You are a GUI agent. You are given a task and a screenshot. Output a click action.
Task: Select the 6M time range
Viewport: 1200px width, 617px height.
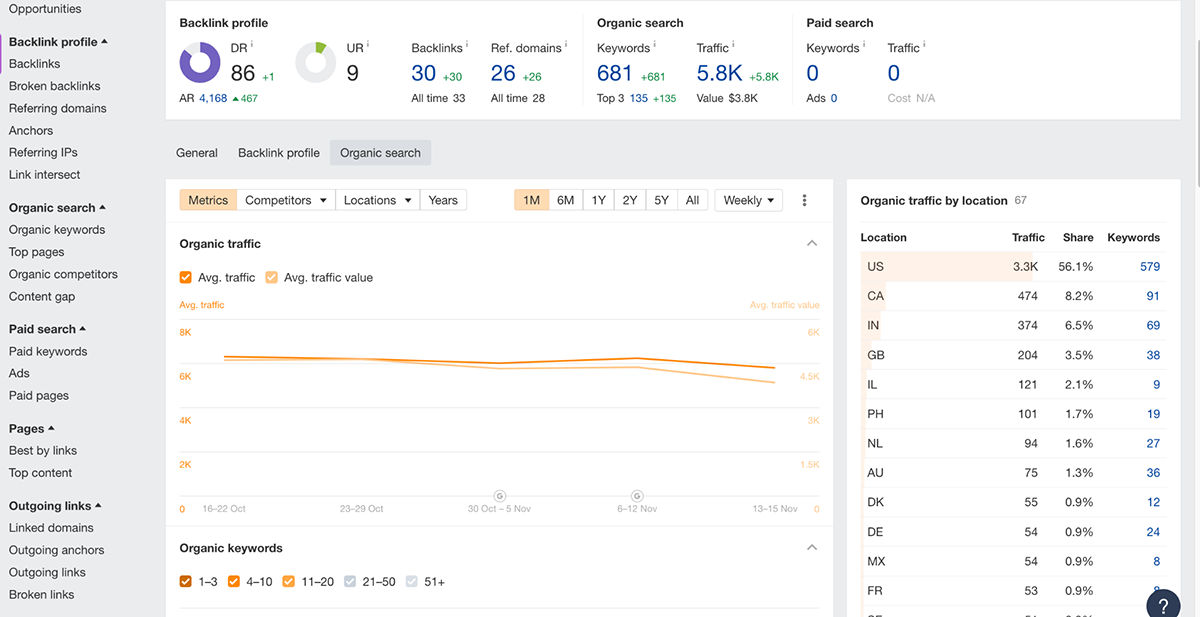click(x=565, y=200)
